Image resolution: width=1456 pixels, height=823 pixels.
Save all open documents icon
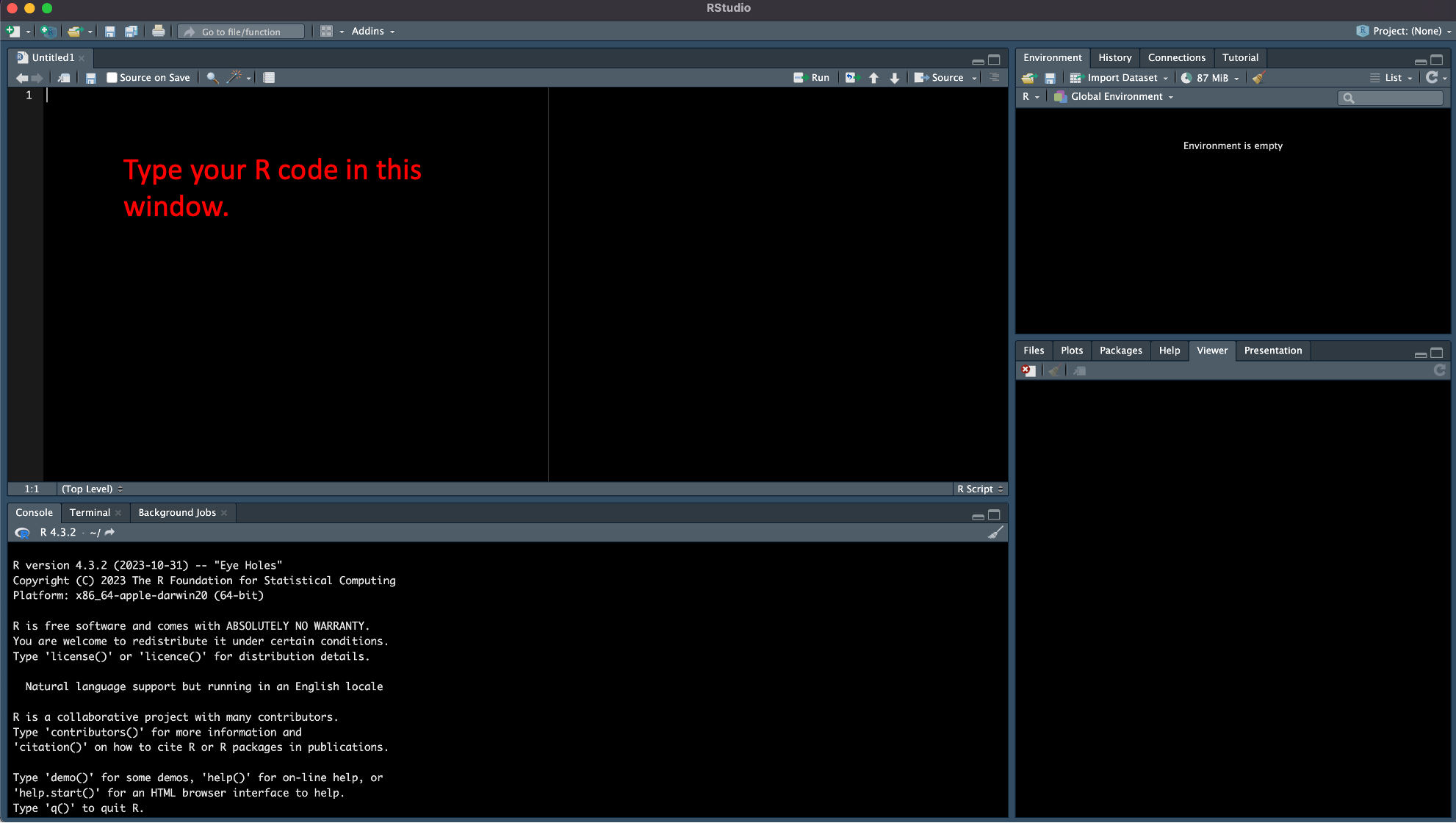(131, 31)
